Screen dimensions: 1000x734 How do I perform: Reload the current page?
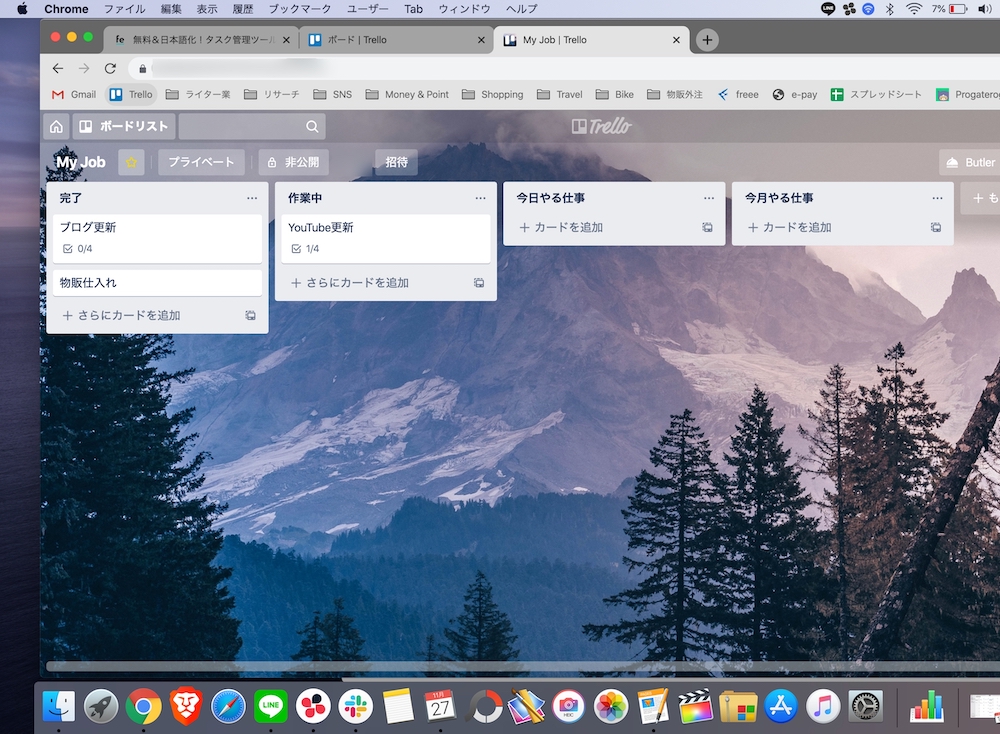[110, 68]
